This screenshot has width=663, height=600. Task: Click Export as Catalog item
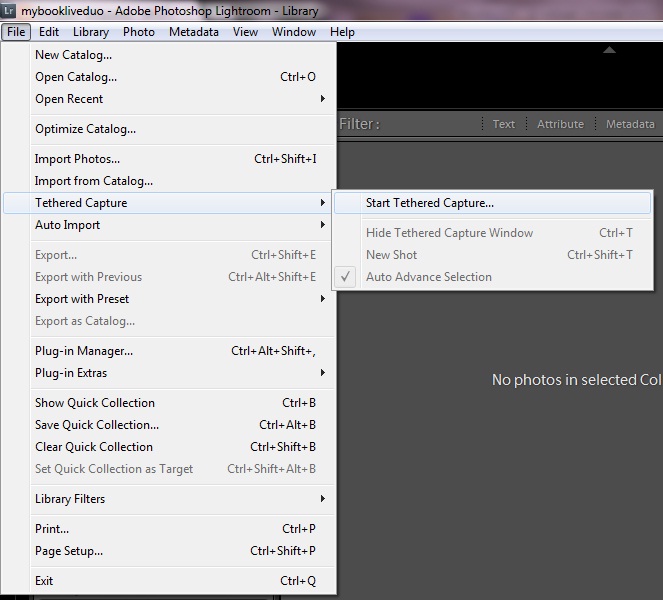click(x=169, y=321)
